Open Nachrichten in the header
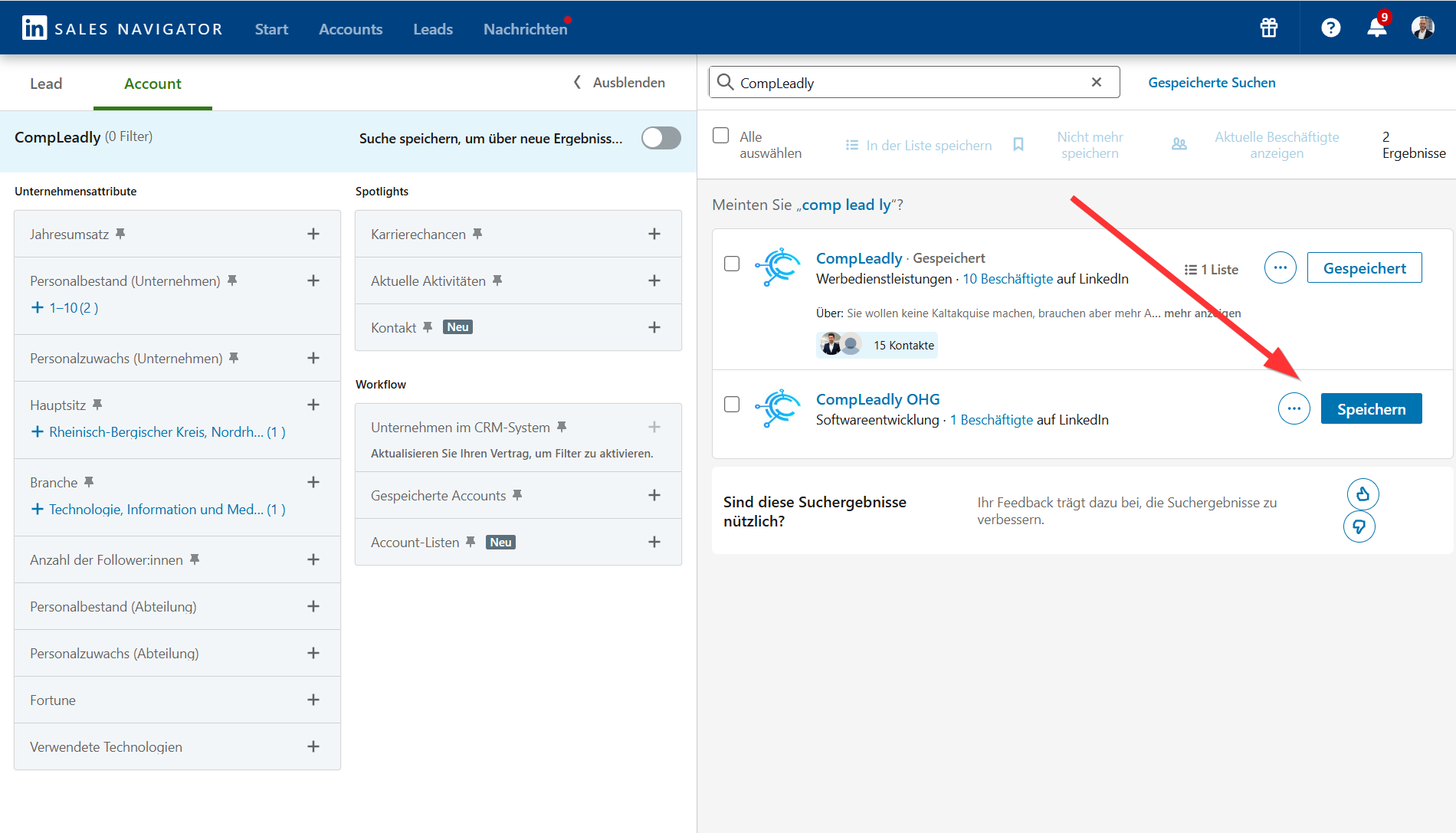 (x=526, y=29)
